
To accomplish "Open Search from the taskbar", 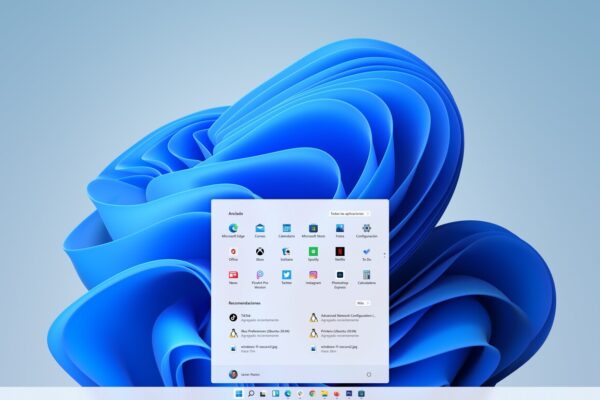I will pyautogui.click(x=251, y=393).
